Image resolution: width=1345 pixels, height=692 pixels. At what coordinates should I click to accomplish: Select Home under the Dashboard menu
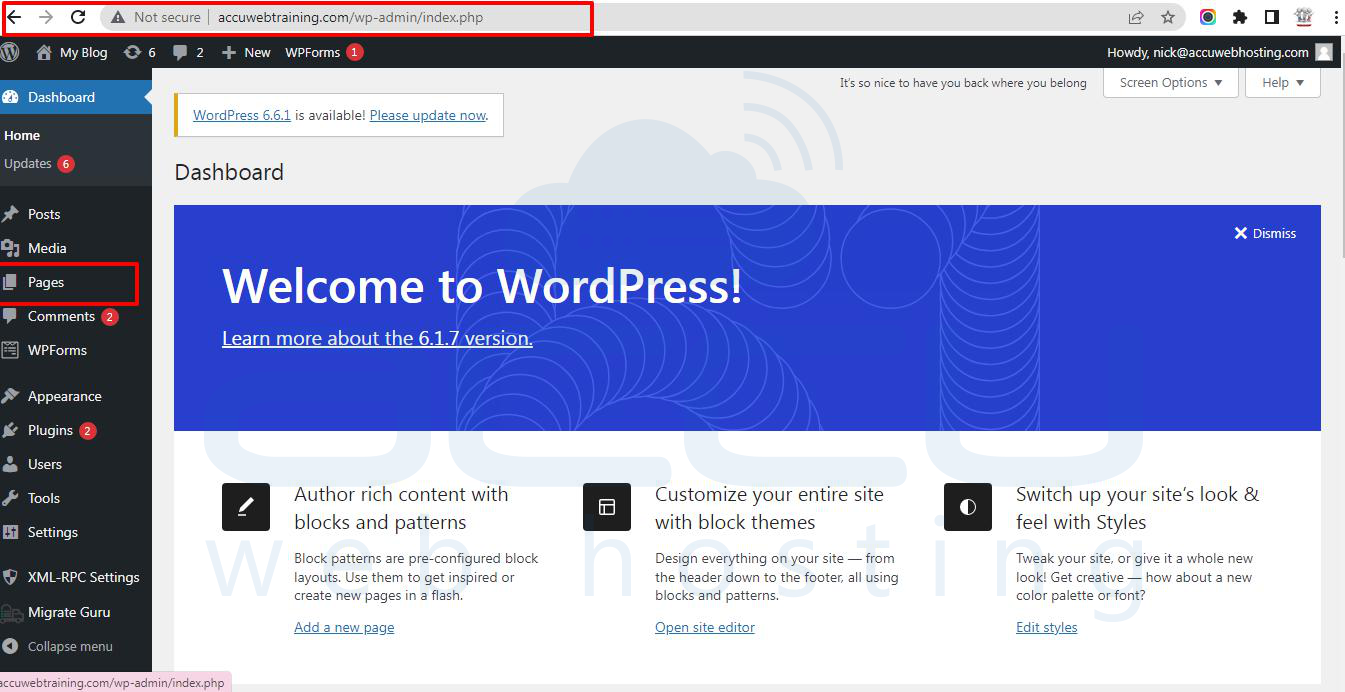click(x=22, y=135)
